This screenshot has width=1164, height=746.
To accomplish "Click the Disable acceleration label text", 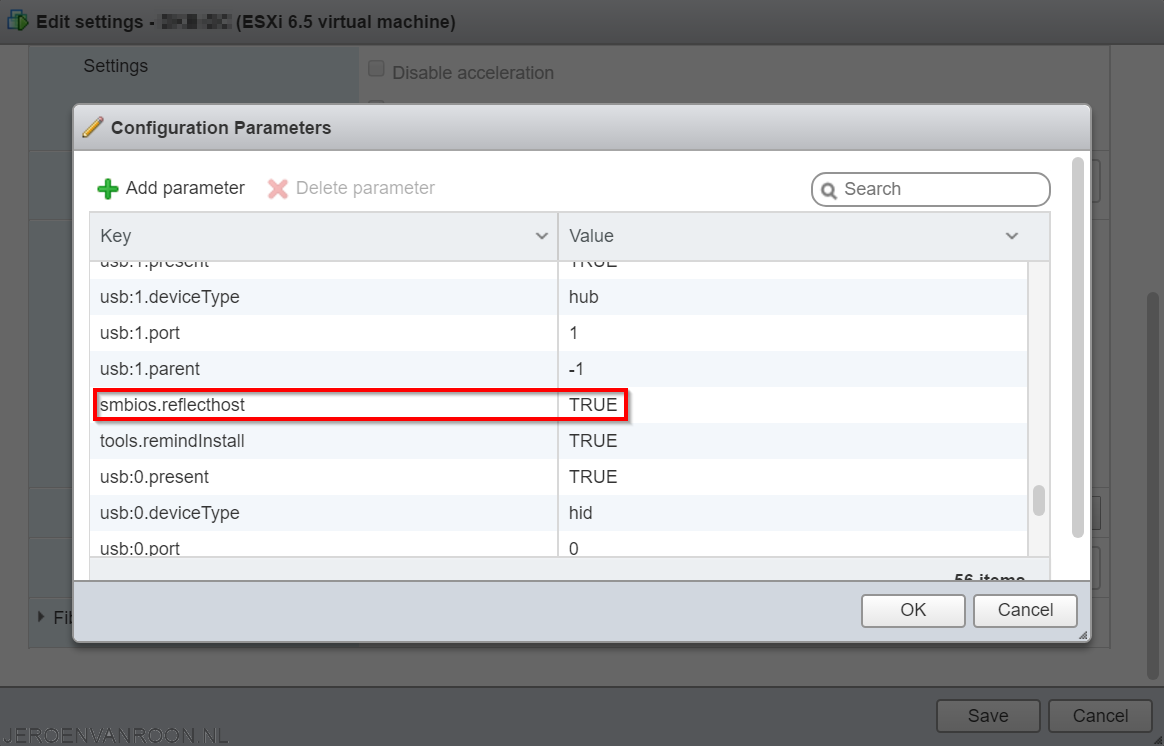I will 473,73.
